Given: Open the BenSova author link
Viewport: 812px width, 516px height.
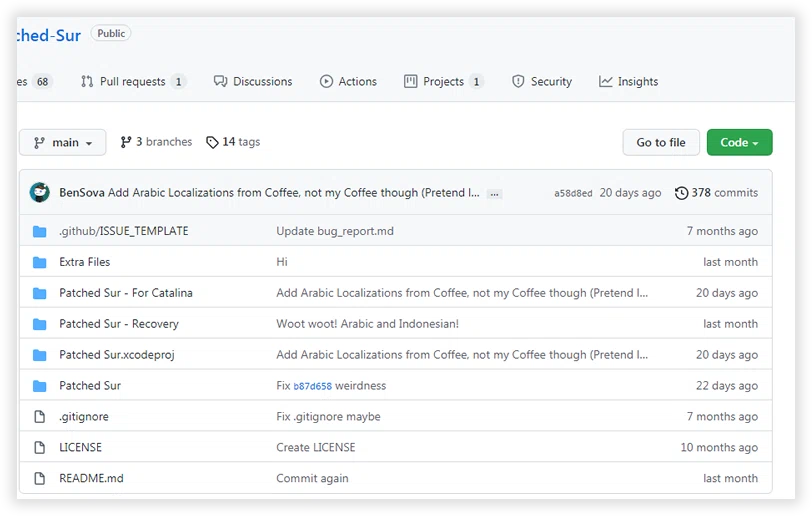Looking at the screenshot, I should pos(82,193).
